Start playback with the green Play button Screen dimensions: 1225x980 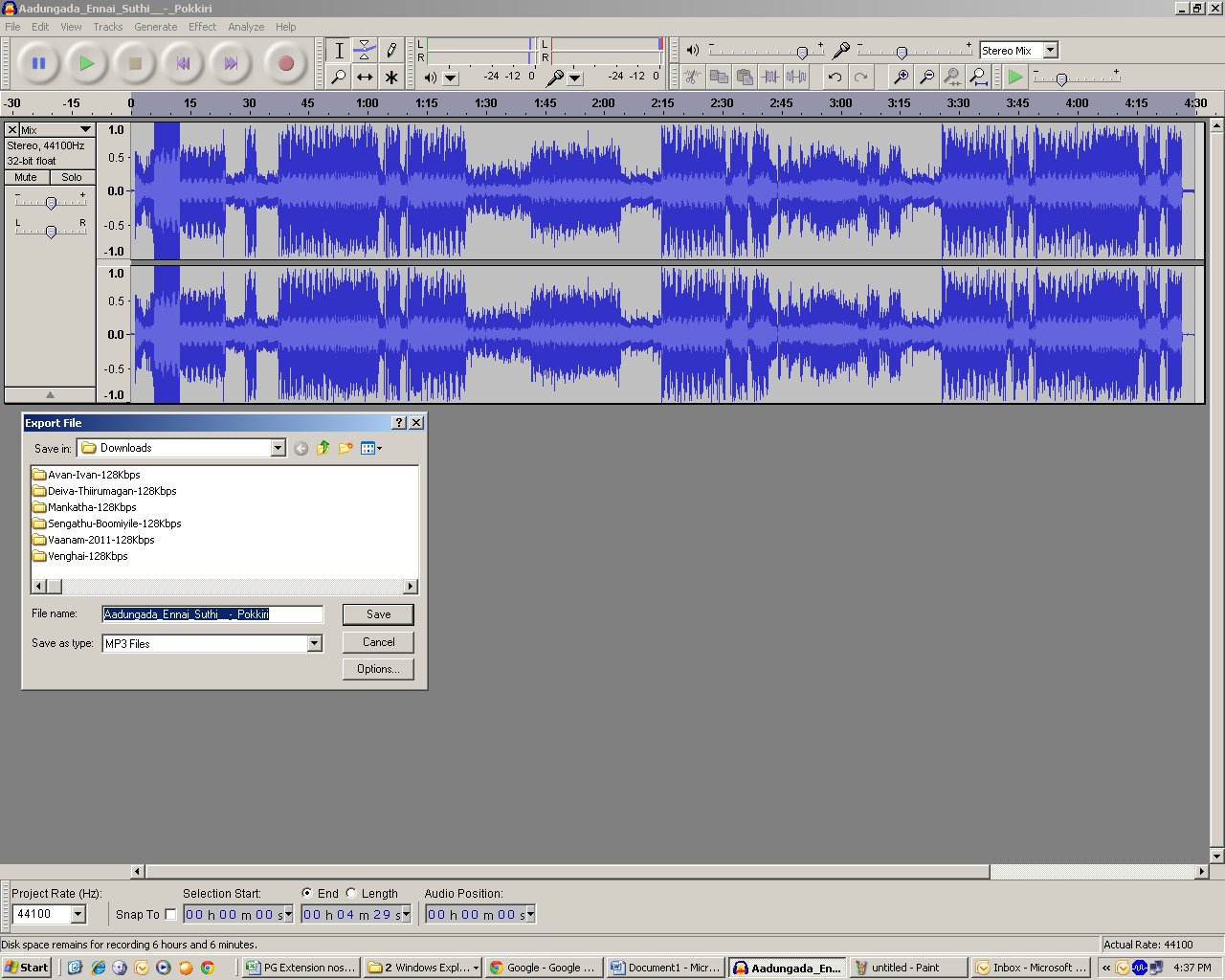pos(87,63)
